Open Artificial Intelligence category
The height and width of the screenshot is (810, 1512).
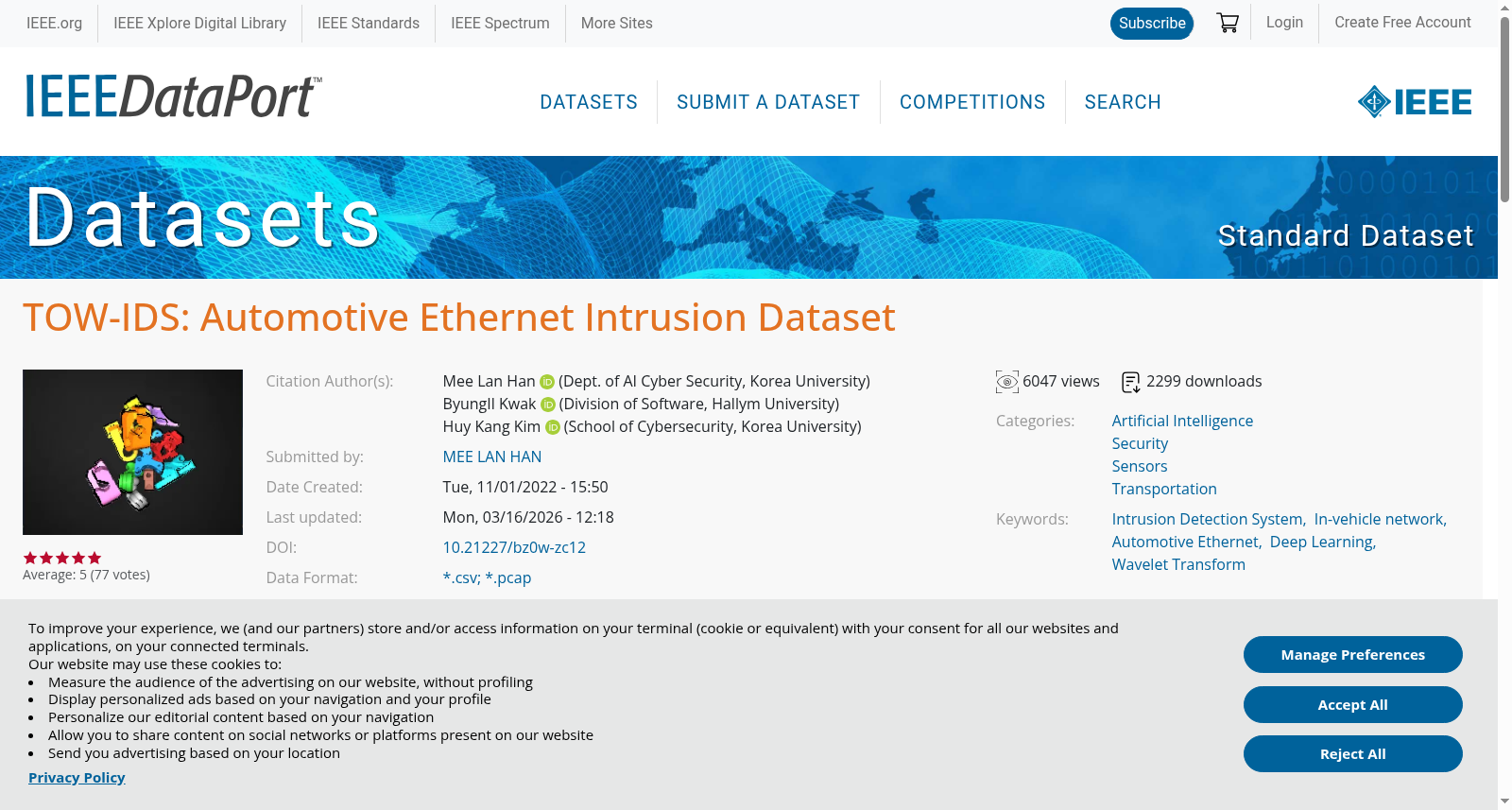(x=1182, y=421)
